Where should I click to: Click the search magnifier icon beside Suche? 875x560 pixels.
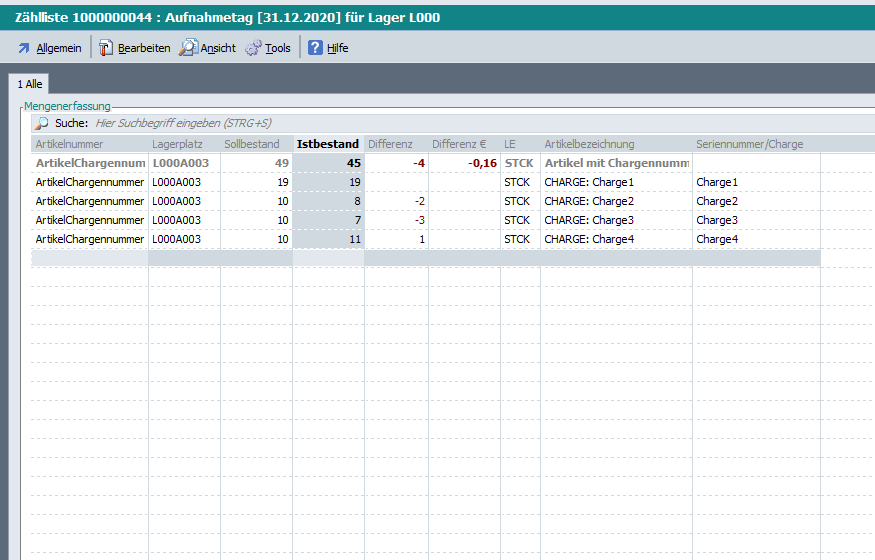(42, 124)
